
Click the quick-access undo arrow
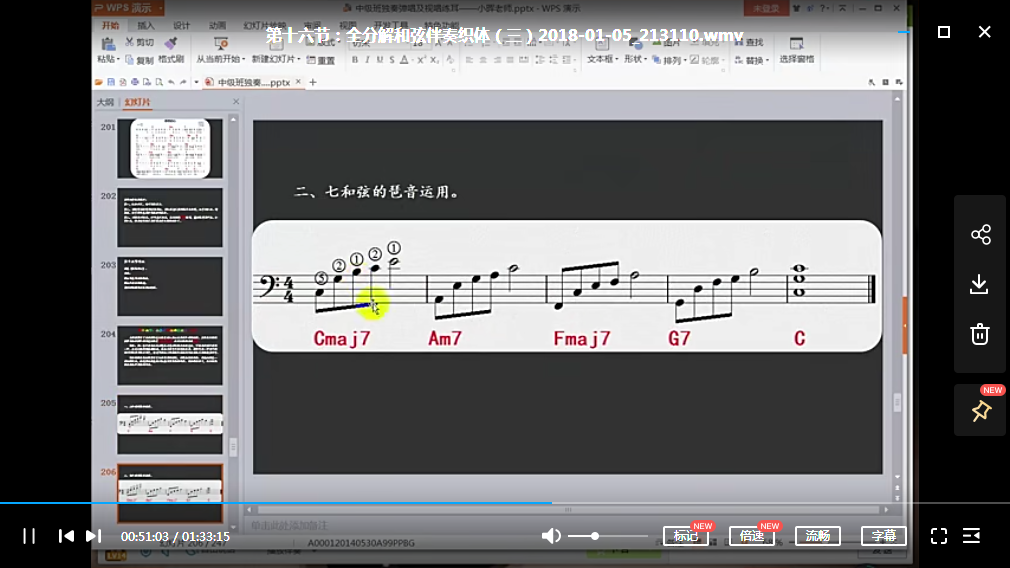[x=171, y=82]
